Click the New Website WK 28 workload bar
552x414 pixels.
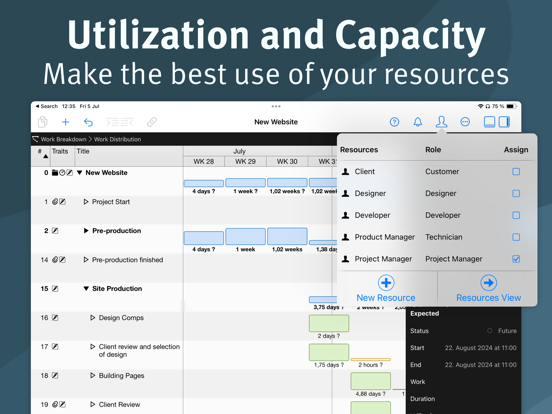(204, 183)
